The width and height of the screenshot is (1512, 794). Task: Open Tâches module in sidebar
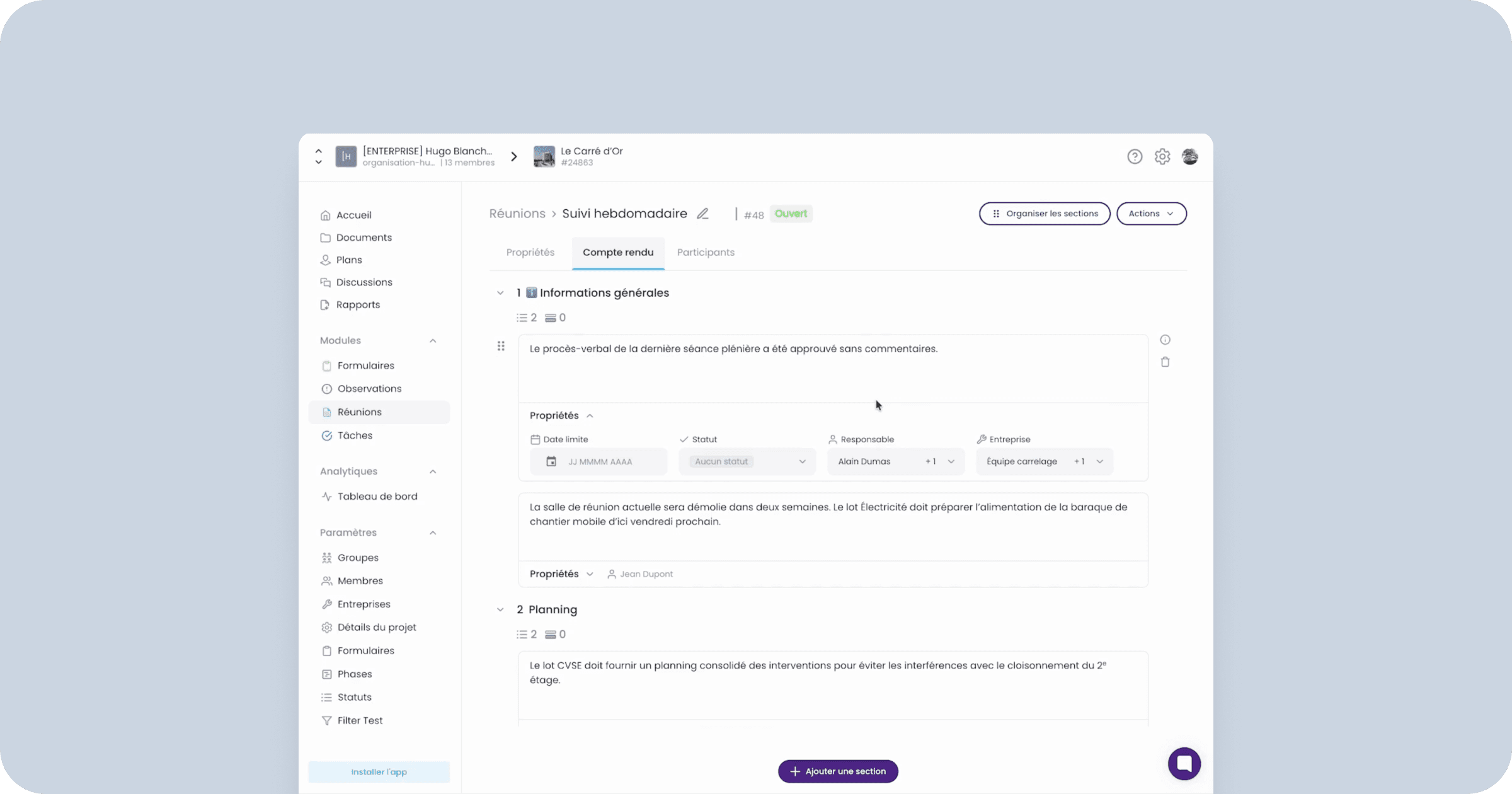click(x=355, y=435)
